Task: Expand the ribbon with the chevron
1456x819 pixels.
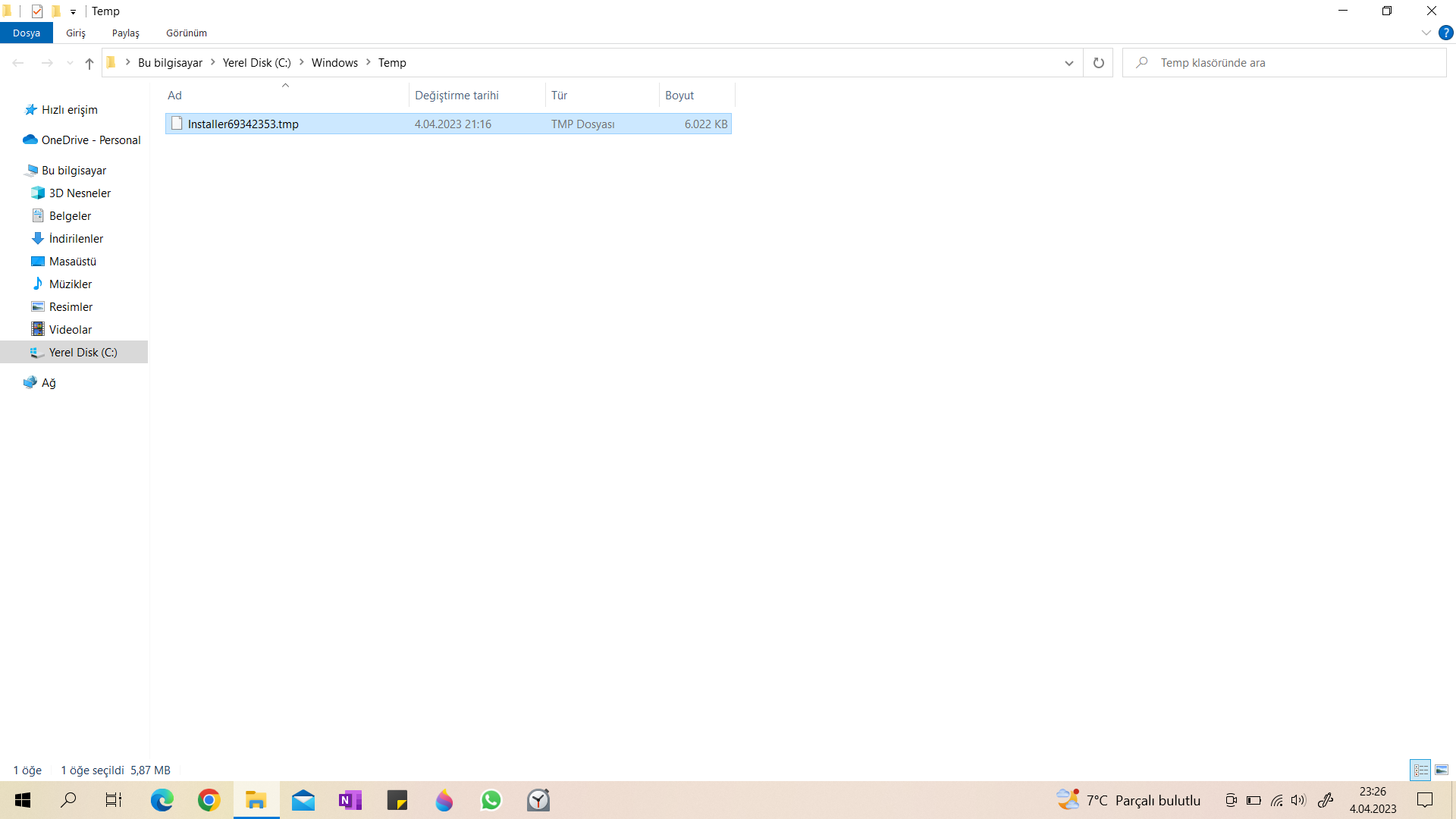Action: click(1426, 33)
